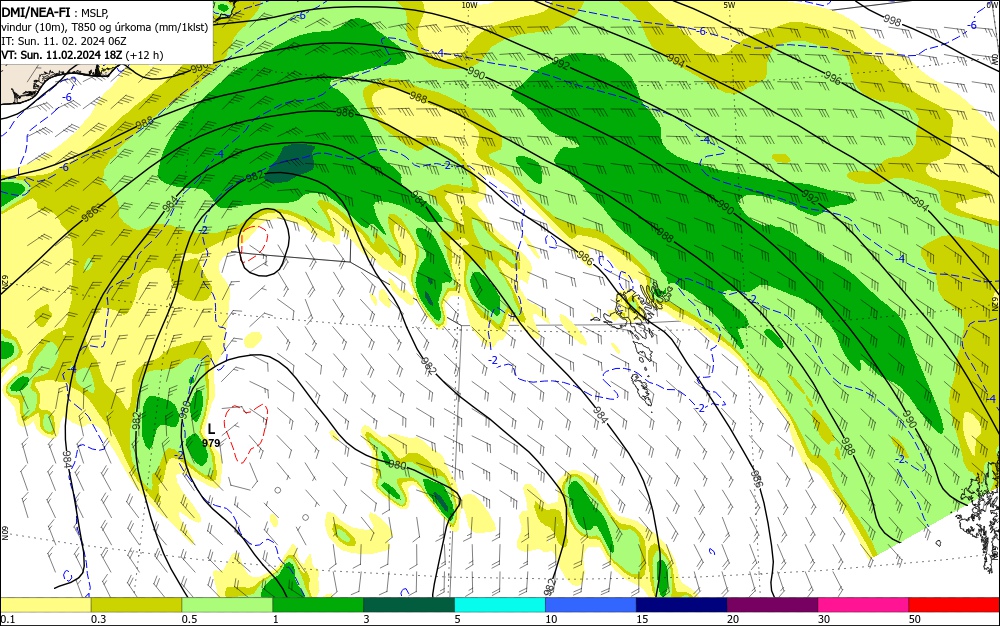Click the legend value 0.1
Viewport: 1000px width, 626px height.
[x=7, y=619]
